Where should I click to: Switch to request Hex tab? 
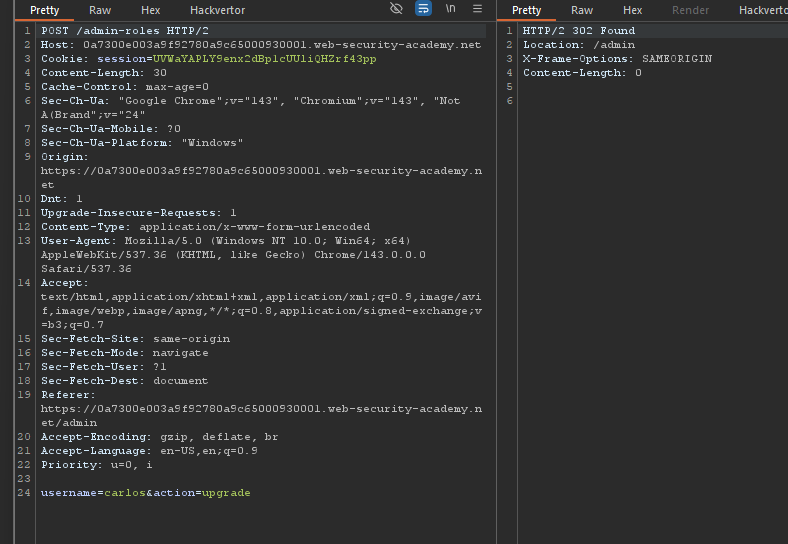point(150,10)
